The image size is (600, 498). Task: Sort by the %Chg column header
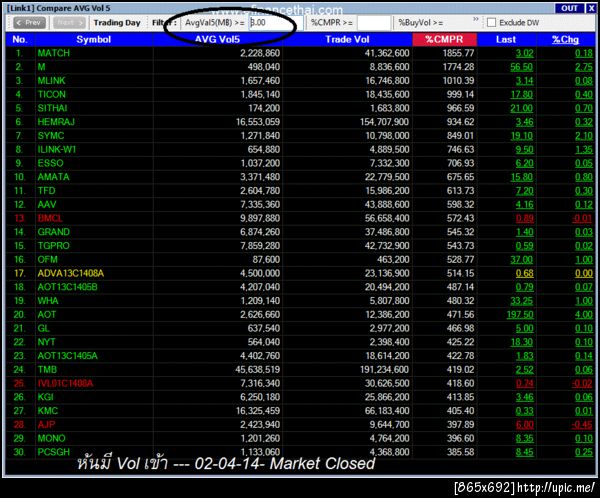[x=565, y=39]
